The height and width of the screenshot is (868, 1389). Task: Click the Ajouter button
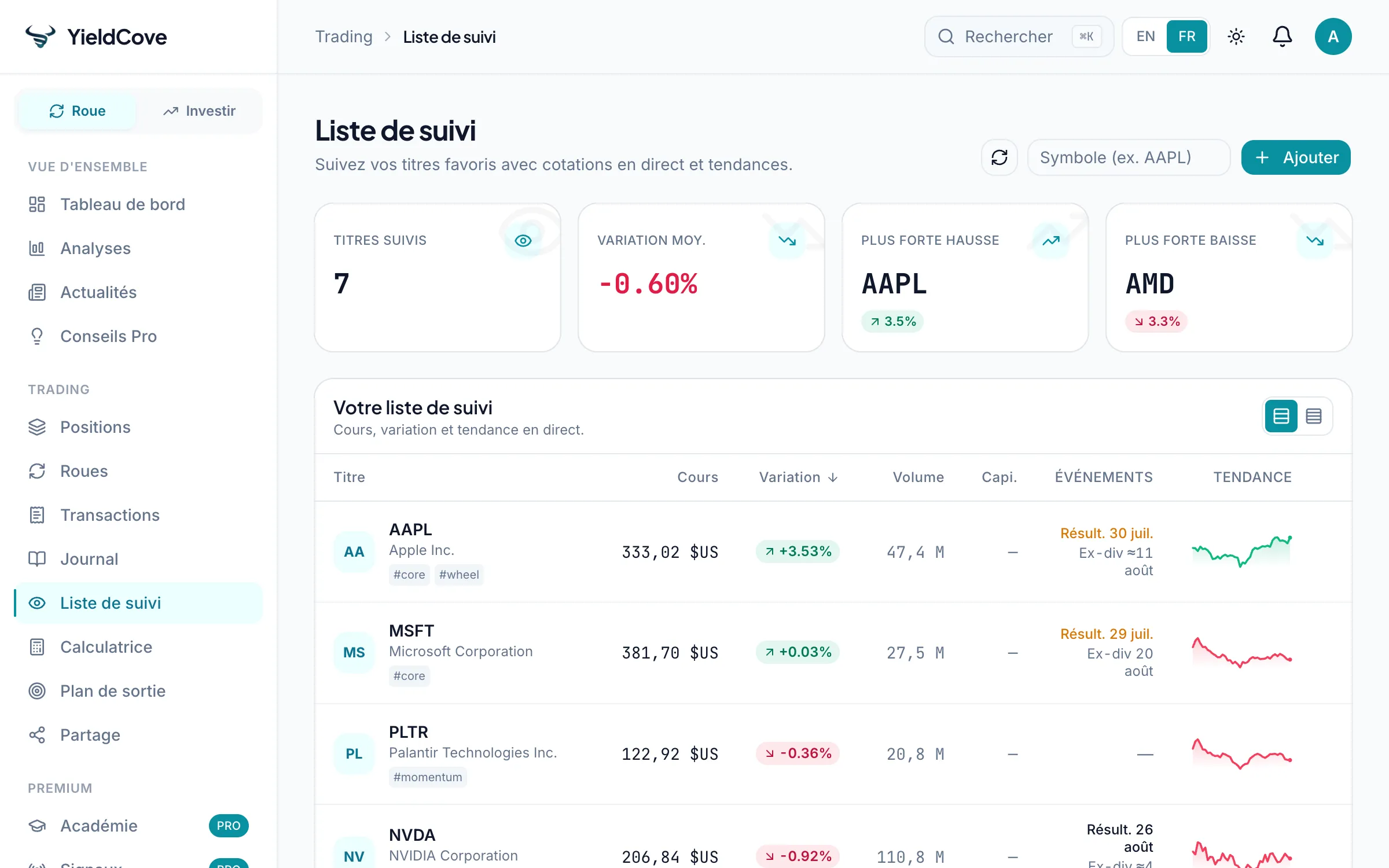click(x=1296, y=157)
